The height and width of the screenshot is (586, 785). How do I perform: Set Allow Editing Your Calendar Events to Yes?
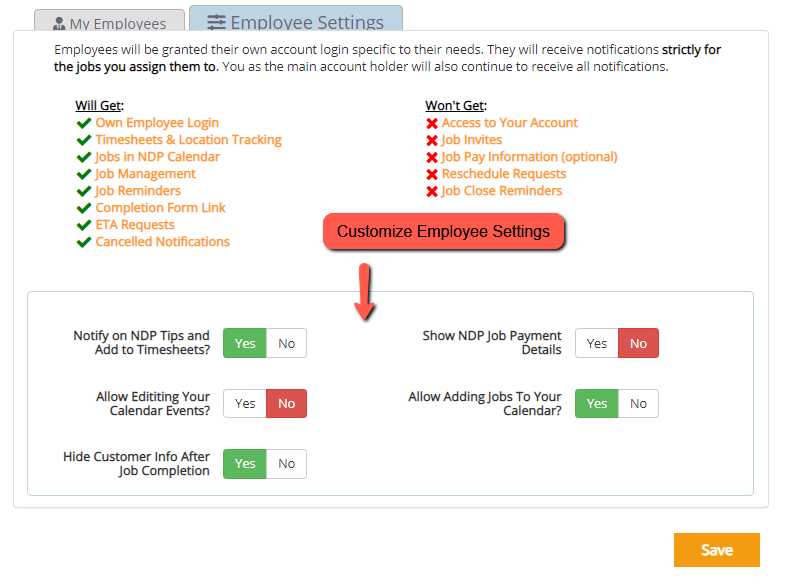pos(245,403)
